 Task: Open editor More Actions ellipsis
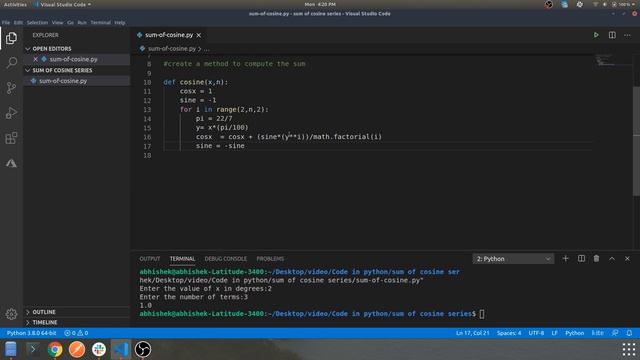coord(627,35)
